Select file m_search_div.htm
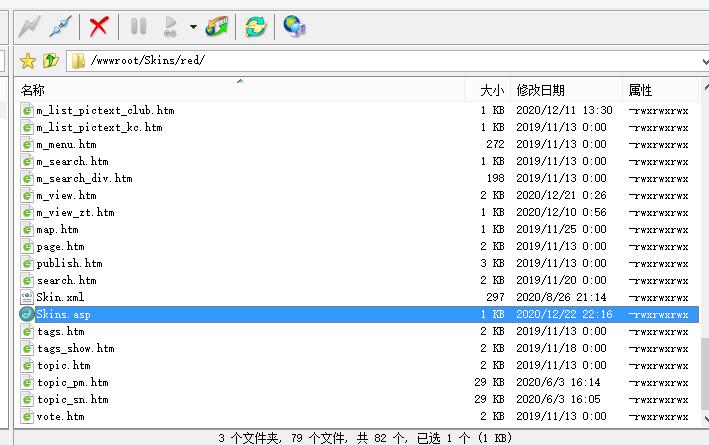Screen dimensions: 709x445 tap(84, 179)
